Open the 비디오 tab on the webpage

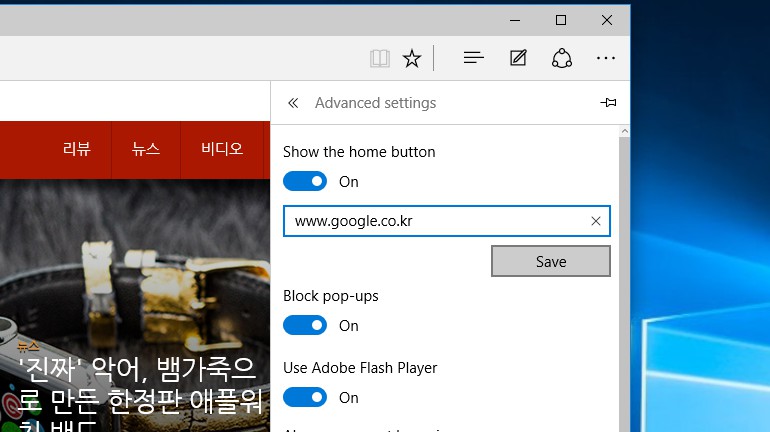(x=222, y=149)
